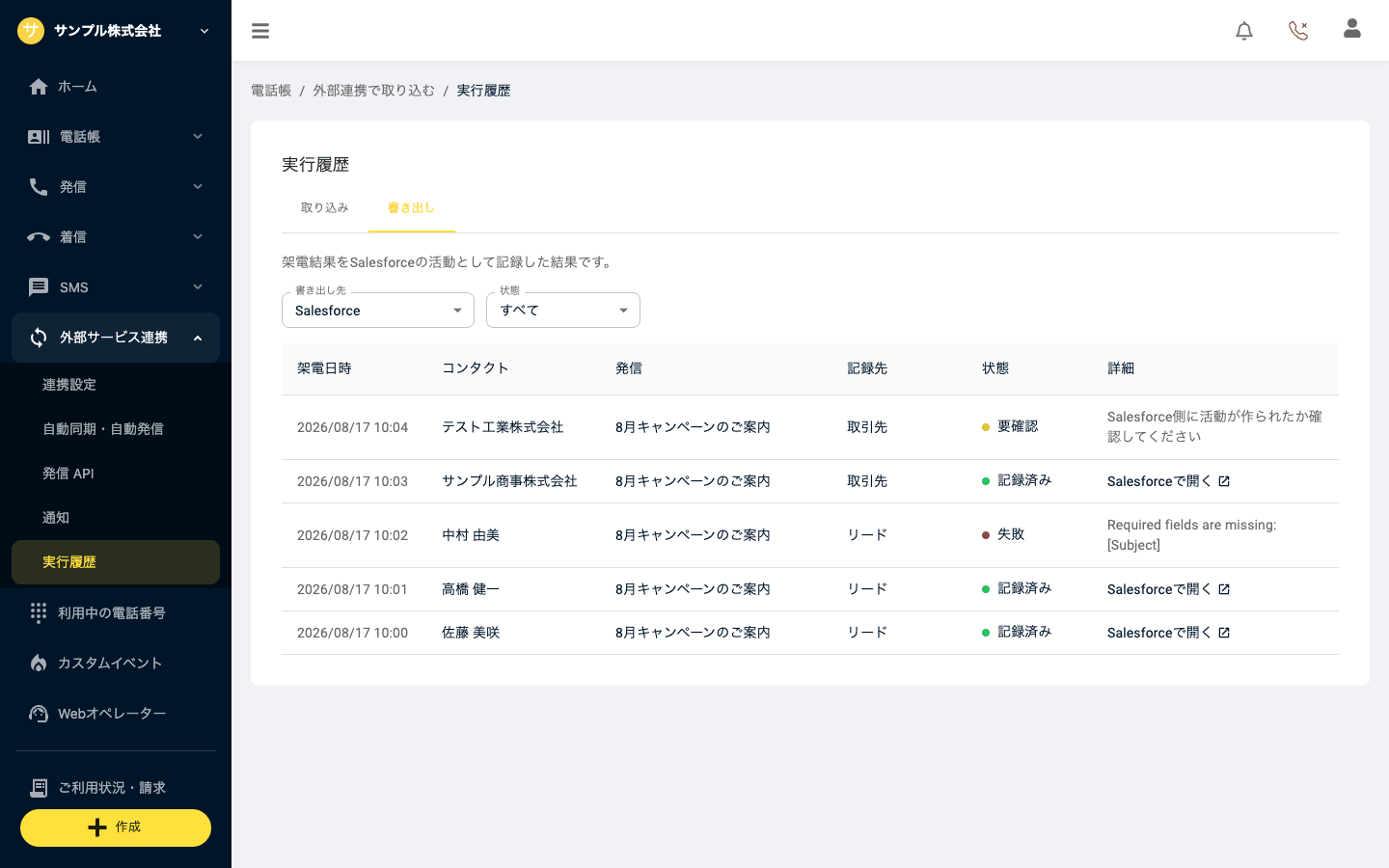
Task: Click the missed call phone icon
Action: tap(1298, 31)
